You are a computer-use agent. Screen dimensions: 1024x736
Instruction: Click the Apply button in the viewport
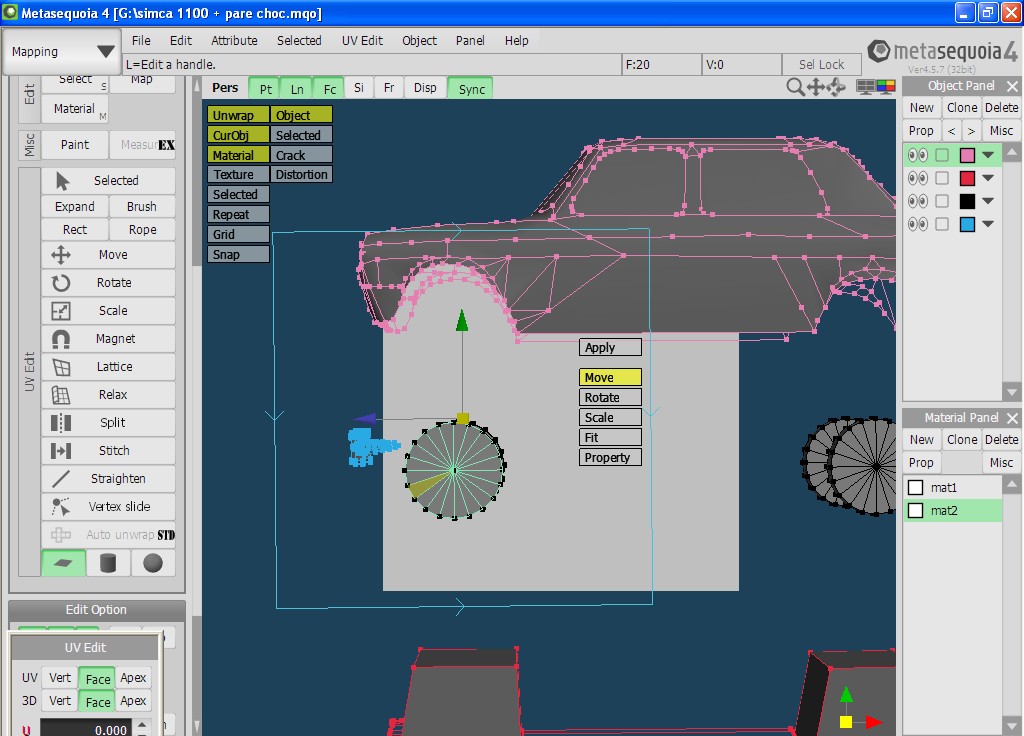[609, 348]
